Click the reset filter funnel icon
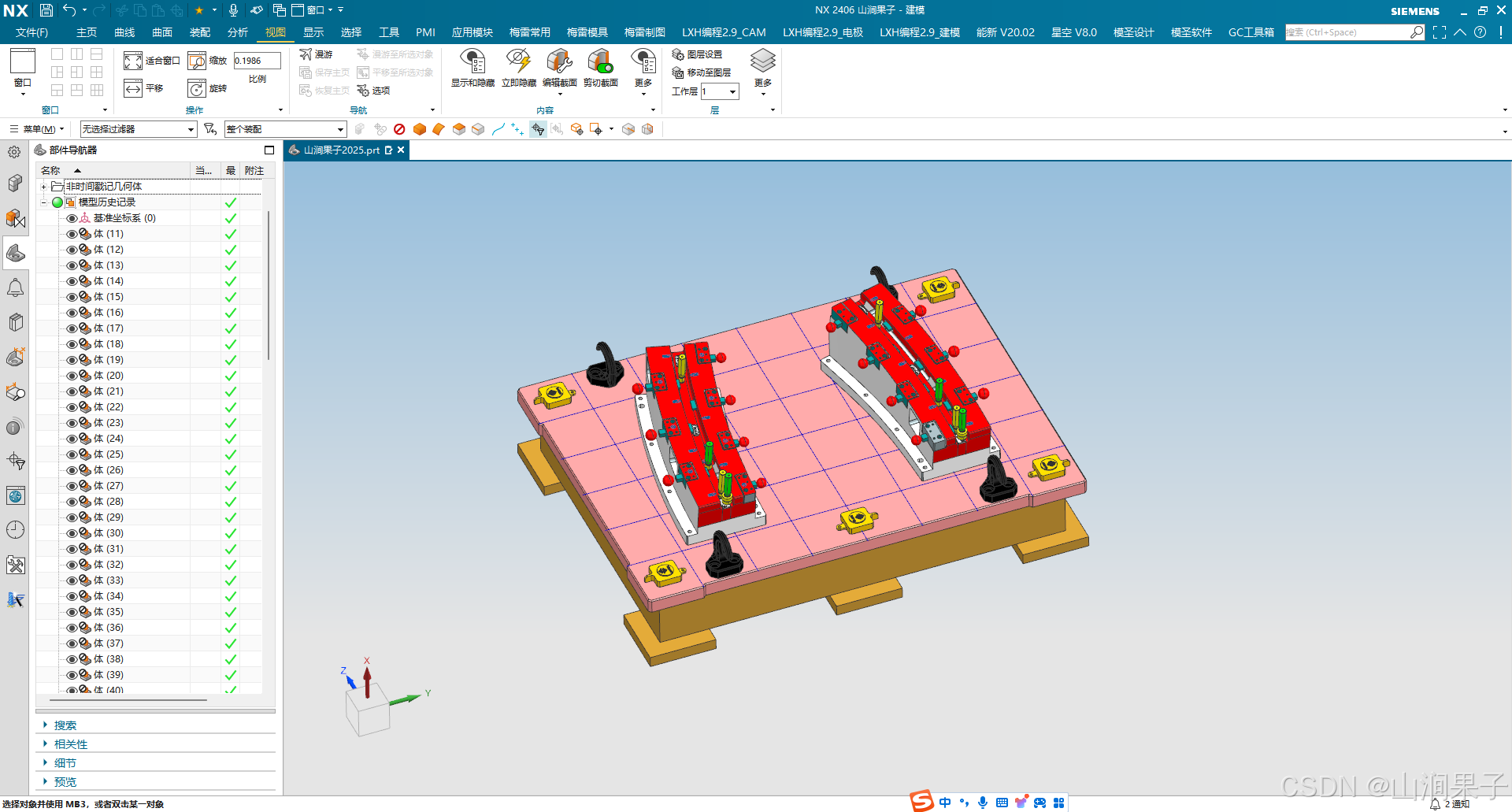This screenshot has width=1512, height=812. [x=210, y=129]
